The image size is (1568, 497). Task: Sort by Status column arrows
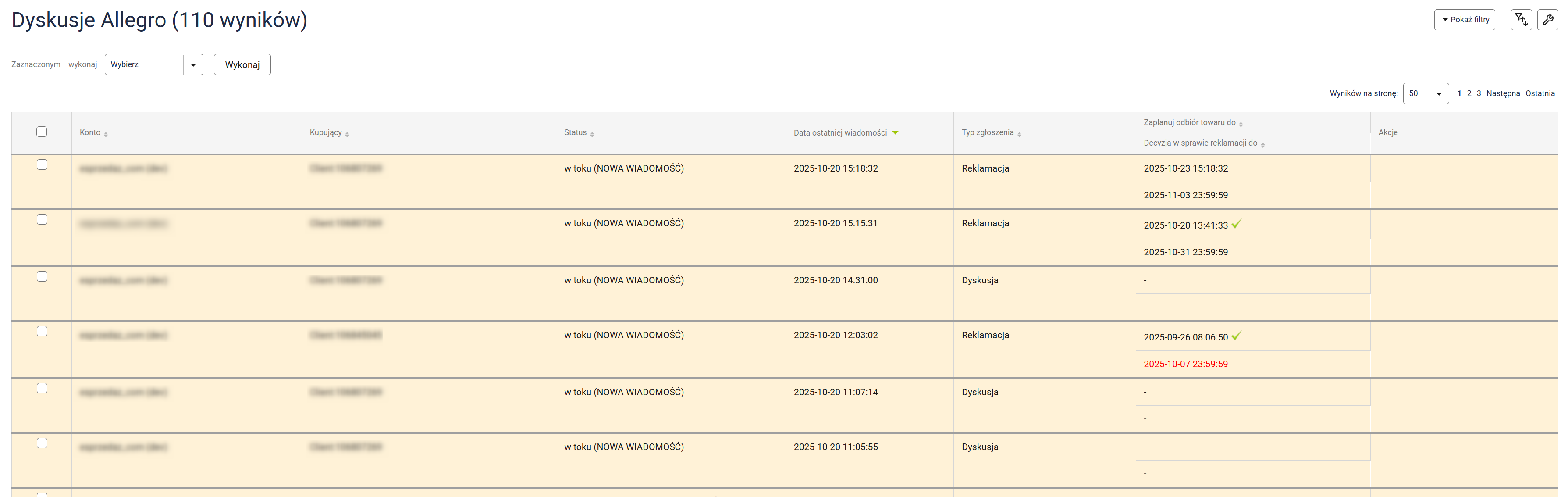coord(592,134)
